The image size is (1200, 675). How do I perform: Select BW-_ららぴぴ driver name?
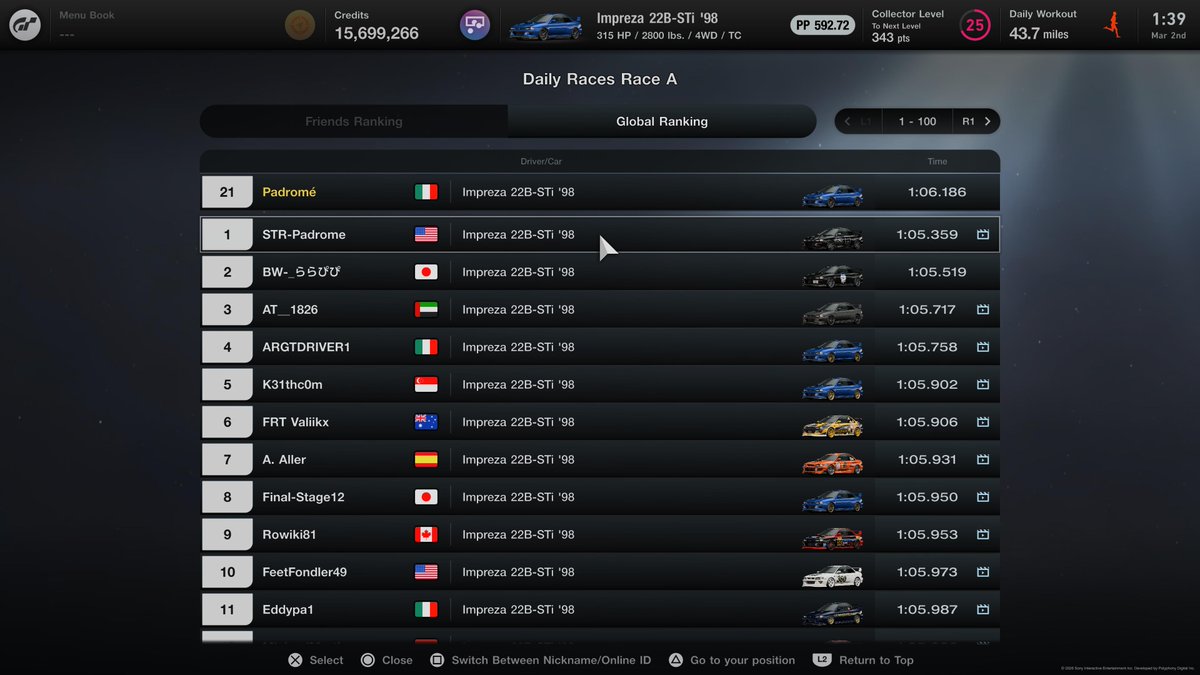pos(303,272)
